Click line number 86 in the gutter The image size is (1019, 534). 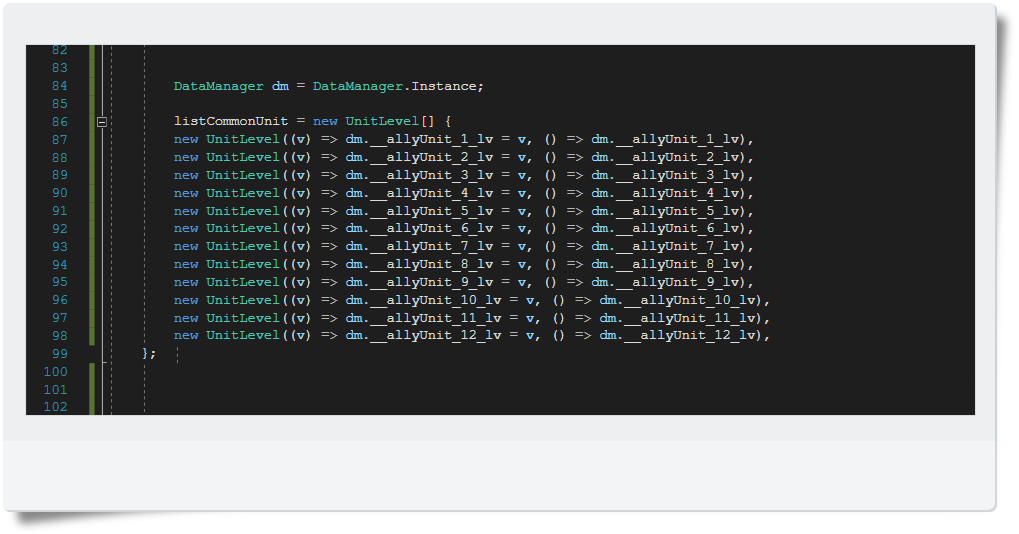tap(60, 122)
